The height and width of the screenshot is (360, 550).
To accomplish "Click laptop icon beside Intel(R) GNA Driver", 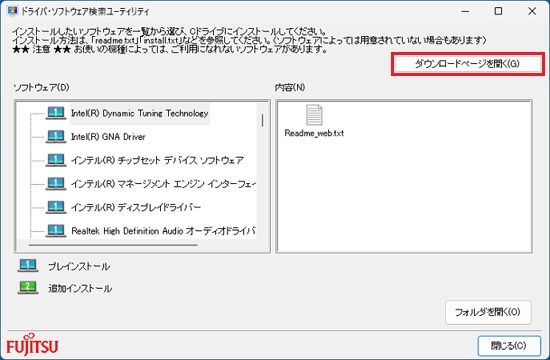I will (x=56, y=137).
